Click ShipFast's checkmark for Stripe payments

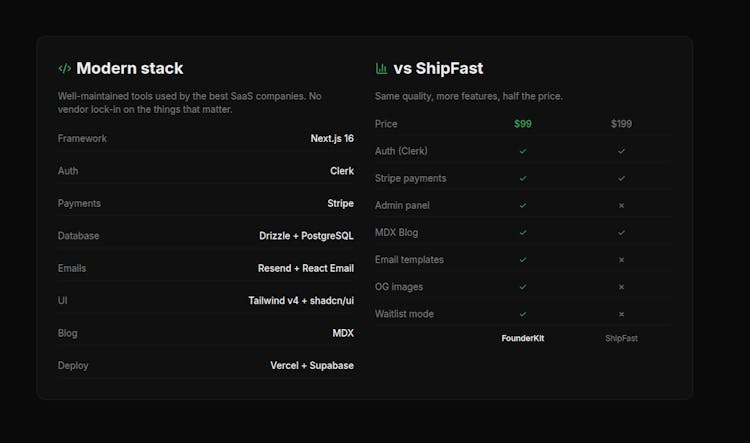(x=621, y=178)
